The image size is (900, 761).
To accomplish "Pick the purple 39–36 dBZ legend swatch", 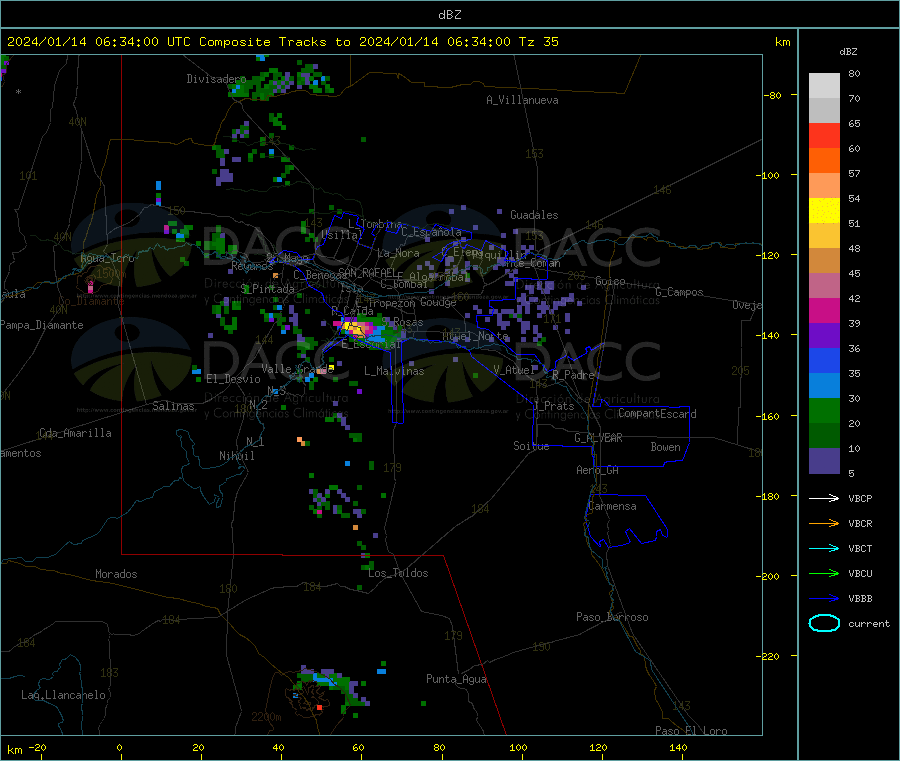I will tap(824, 336).
